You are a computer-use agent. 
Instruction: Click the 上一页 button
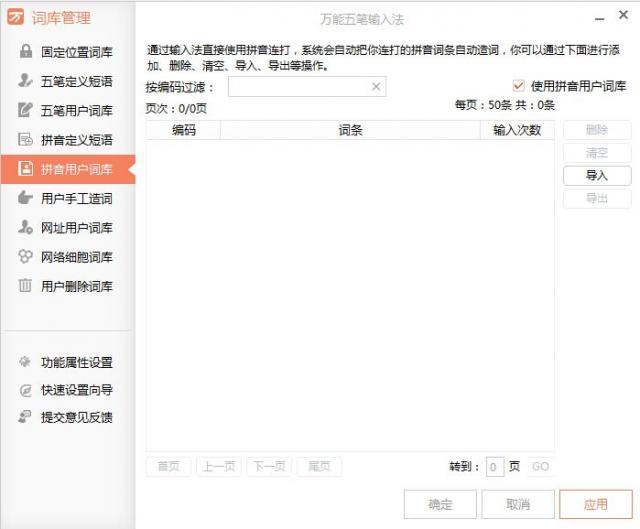(219, 466)
